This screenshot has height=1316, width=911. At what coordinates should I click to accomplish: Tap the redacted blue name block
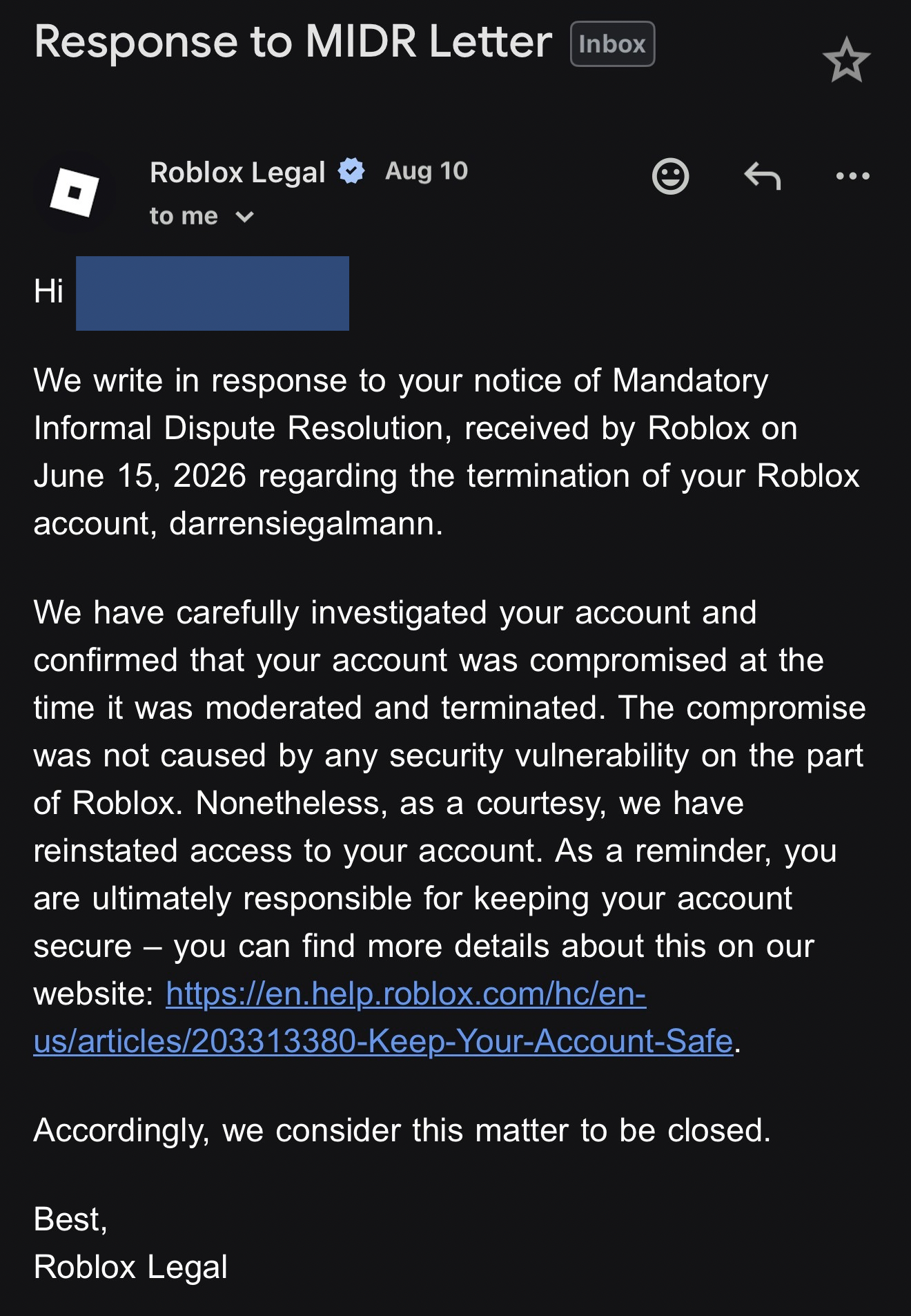pos(213,293)
